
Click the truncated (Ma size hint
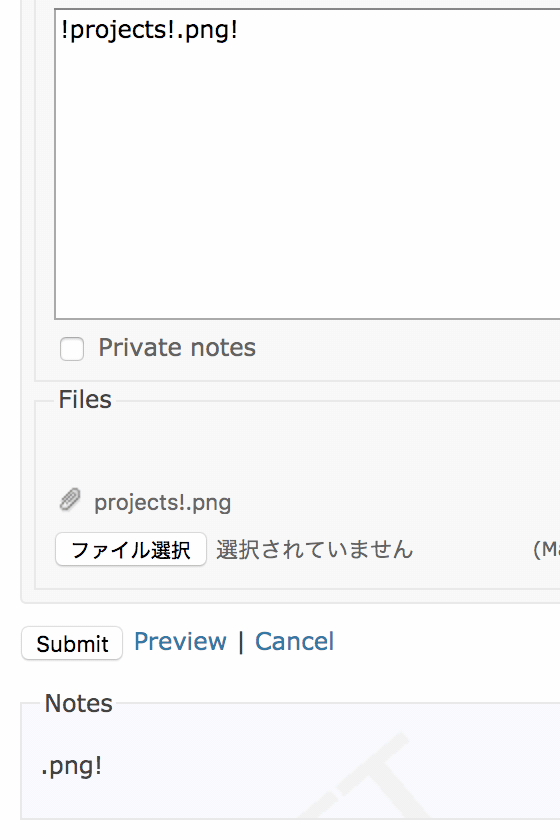547,550
